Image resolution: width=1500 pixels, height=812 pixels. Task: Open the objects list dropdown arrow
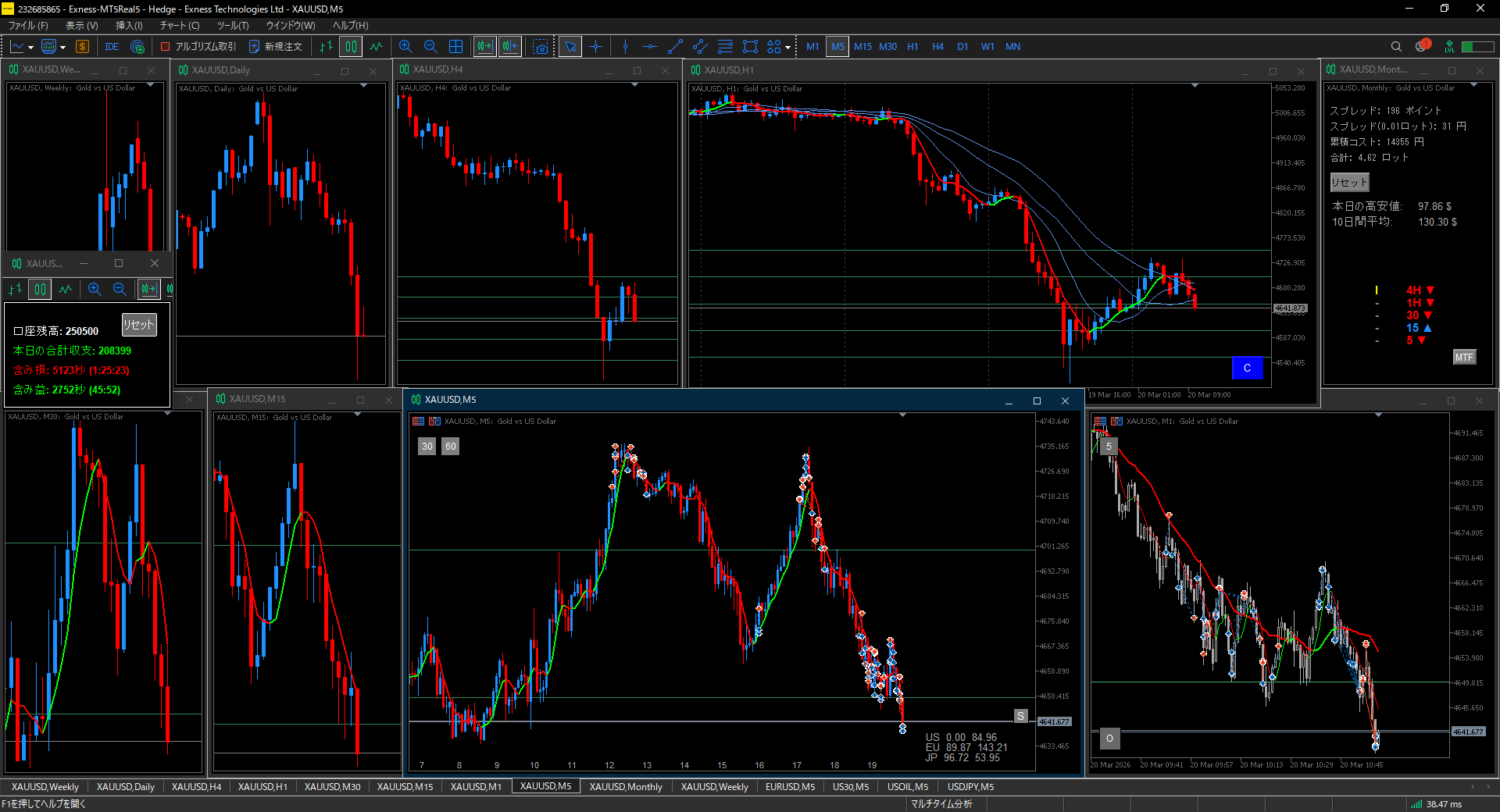pyautogui.click(x=787, y=48)
